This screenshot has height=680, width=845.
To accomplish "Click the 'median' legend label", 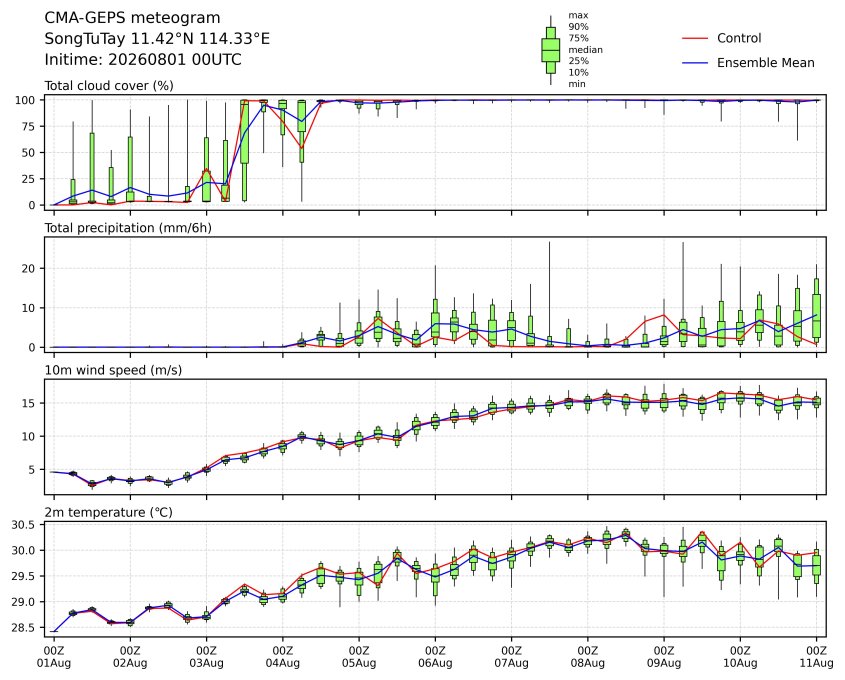I will tap(585, 50).
